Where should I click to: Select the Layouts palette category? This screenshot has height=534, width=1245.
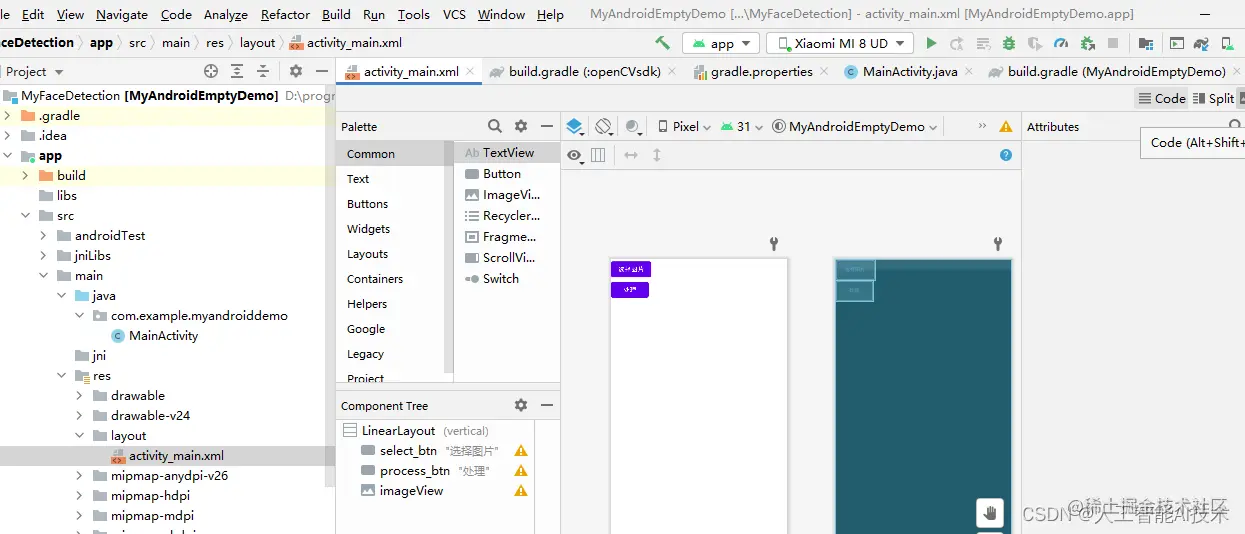[367, 254]
